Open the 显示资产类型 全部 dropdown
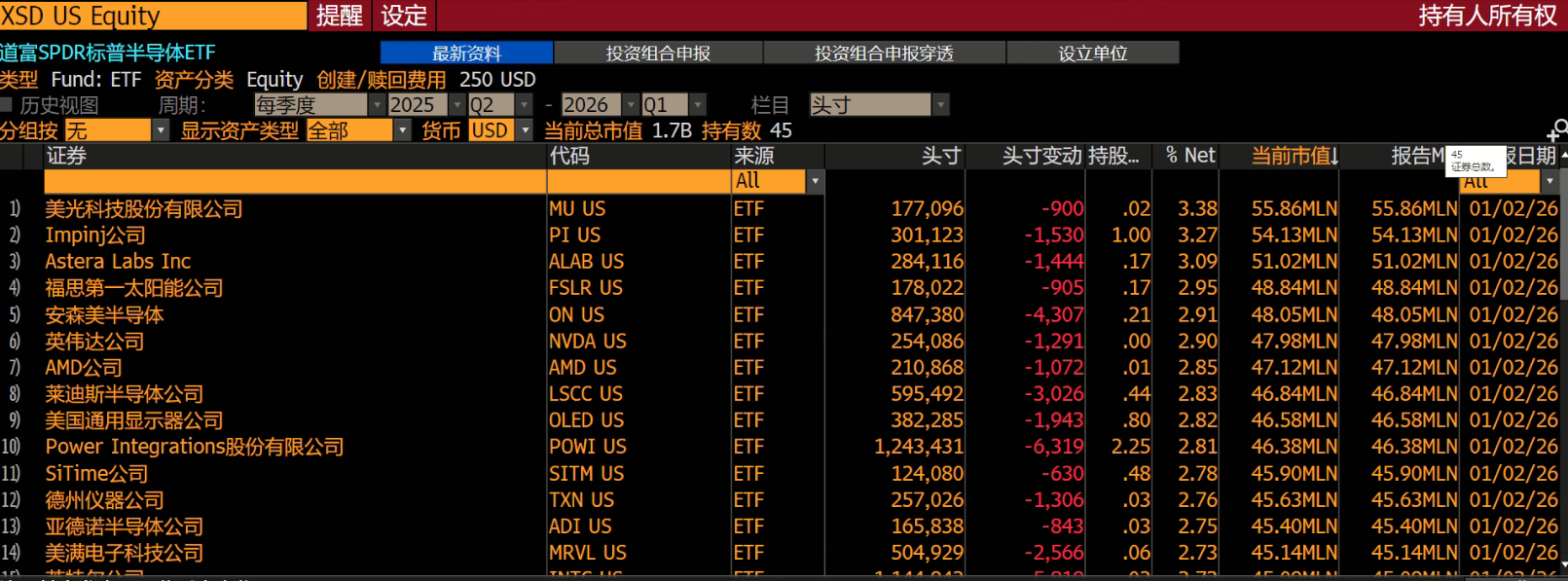1568x581 pixels. (402, 130)
